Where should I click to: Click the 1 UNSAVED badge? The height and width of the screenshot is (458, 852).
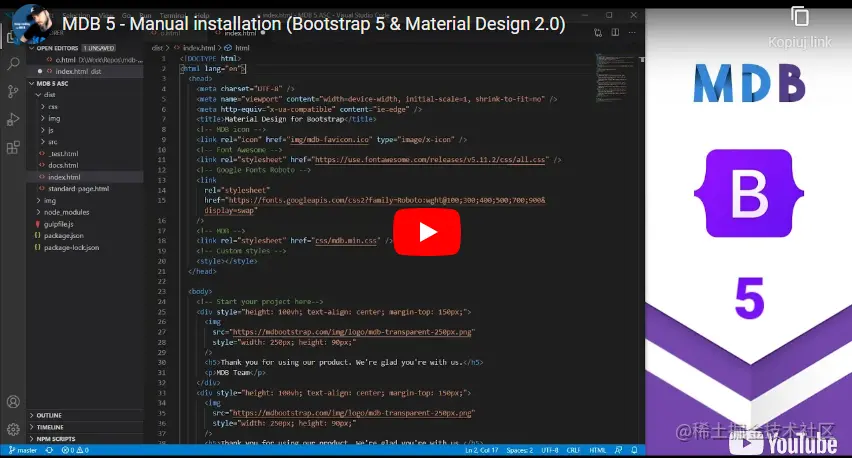point(99,48)
